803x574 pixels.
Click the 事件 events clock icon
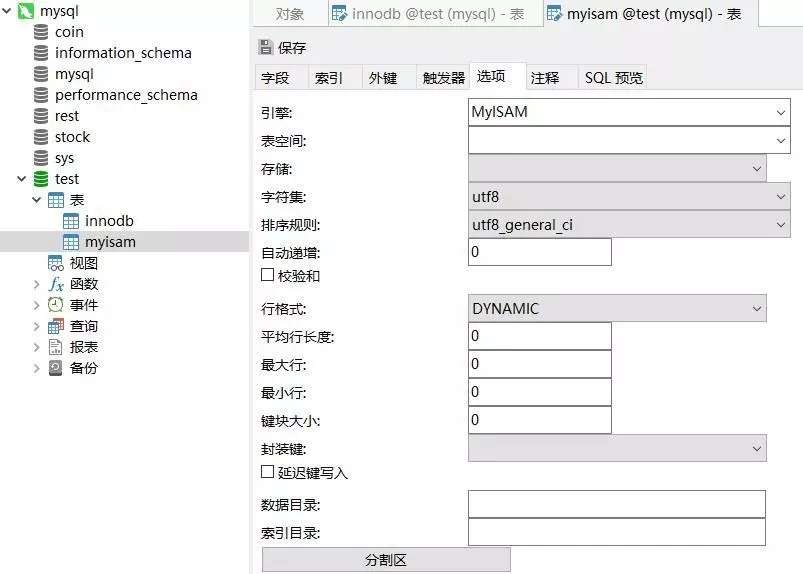pos(56,305)
